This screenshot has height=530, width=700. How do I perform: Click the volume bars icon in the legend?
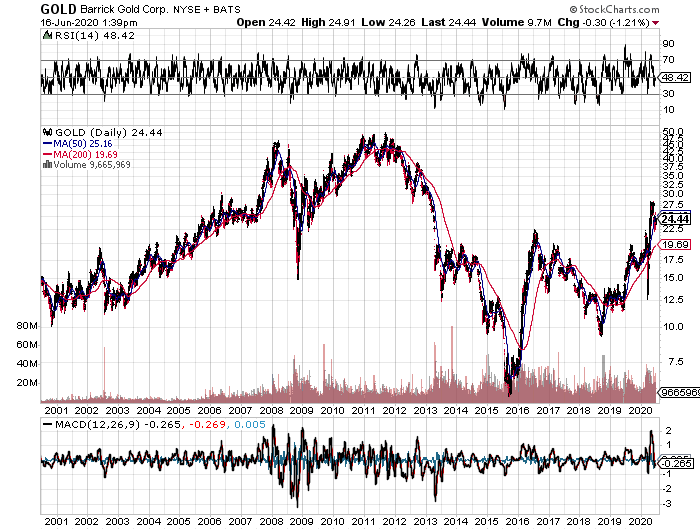pos(47,164)
